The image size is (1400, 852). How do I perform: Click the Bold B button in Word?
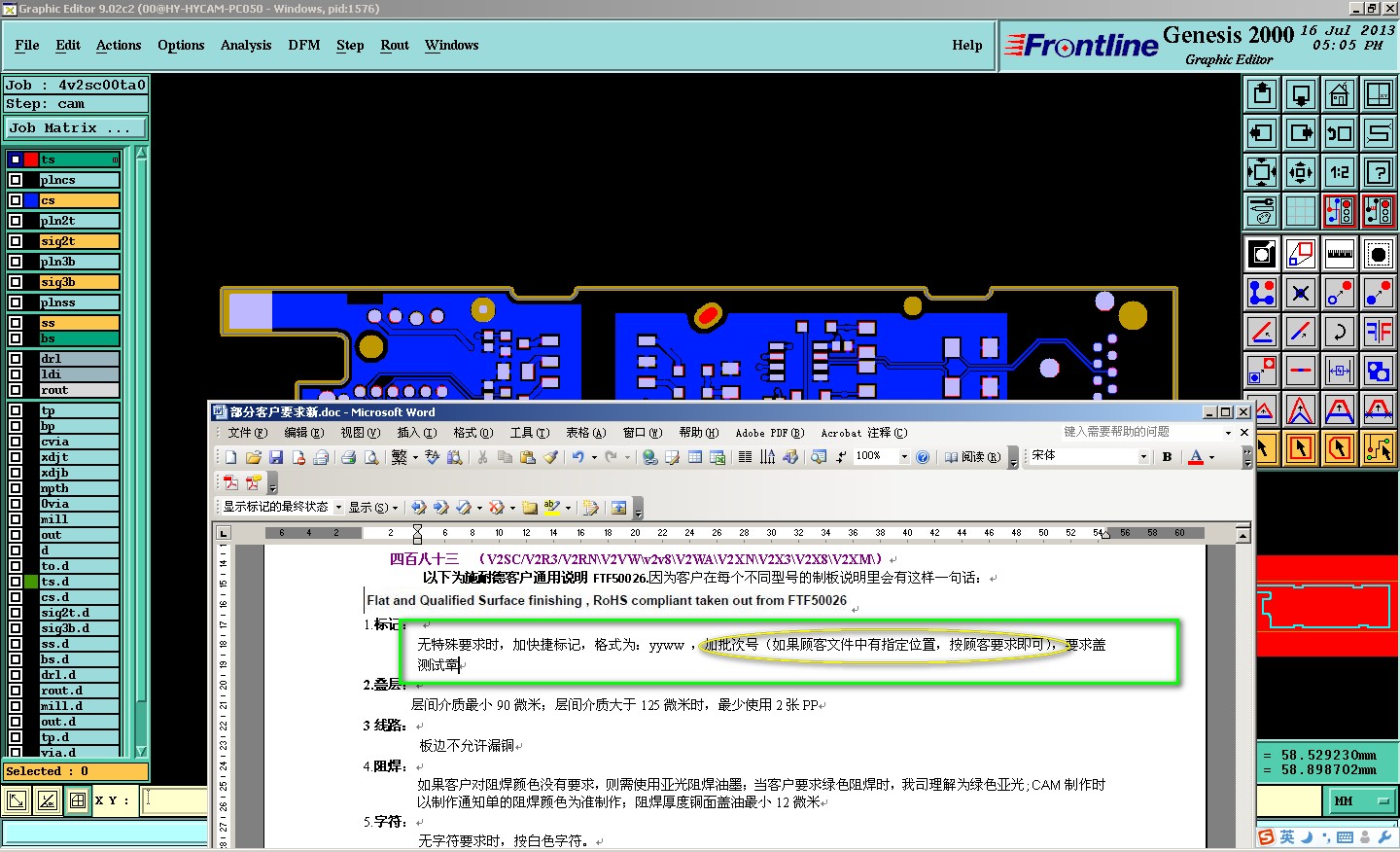[x=1167, y=457]
